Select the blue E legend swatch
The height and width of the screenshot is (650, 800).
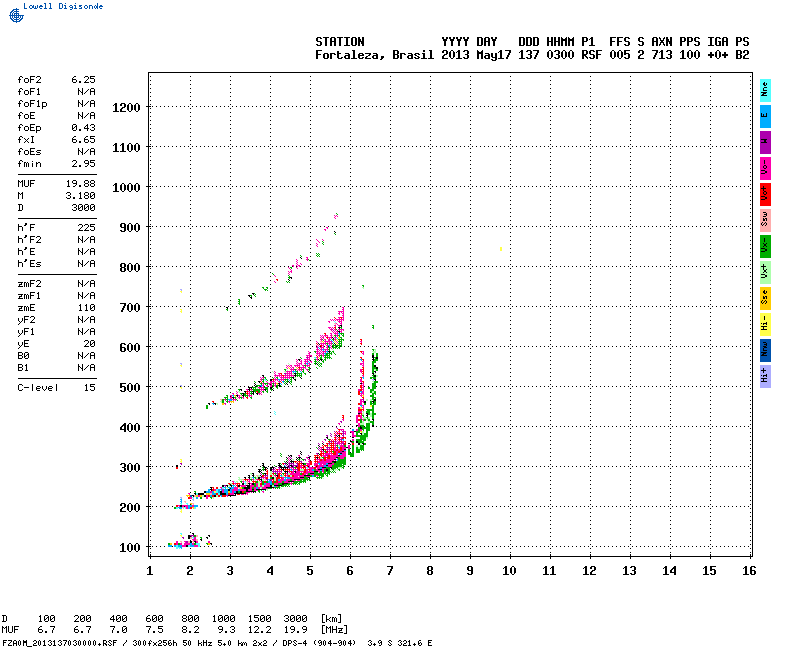(765, 116)
